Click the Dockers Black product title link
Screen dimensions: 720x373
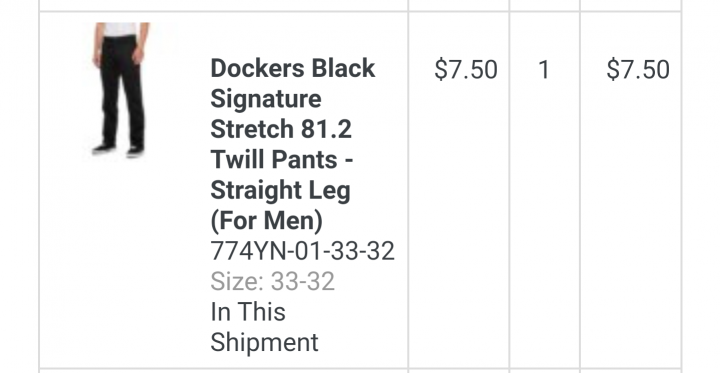(292, 145)
